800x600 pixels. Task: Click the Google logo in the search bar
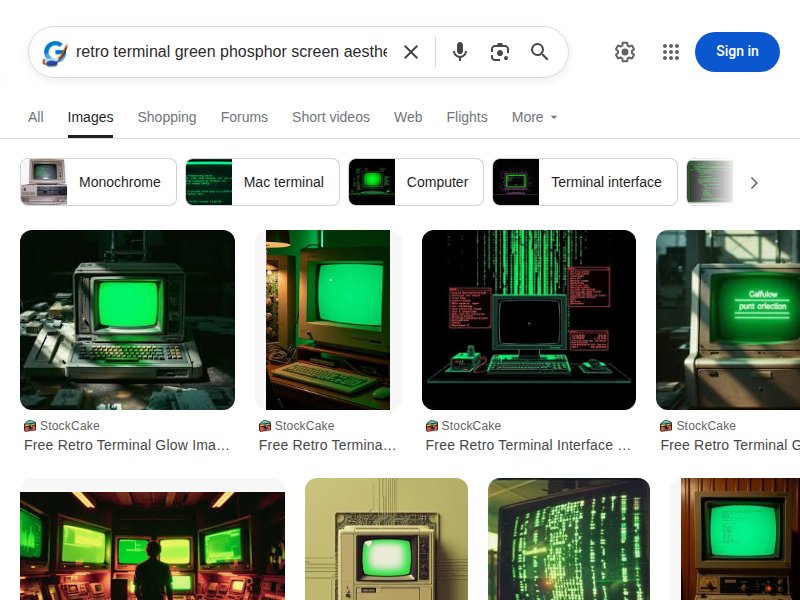55,51
